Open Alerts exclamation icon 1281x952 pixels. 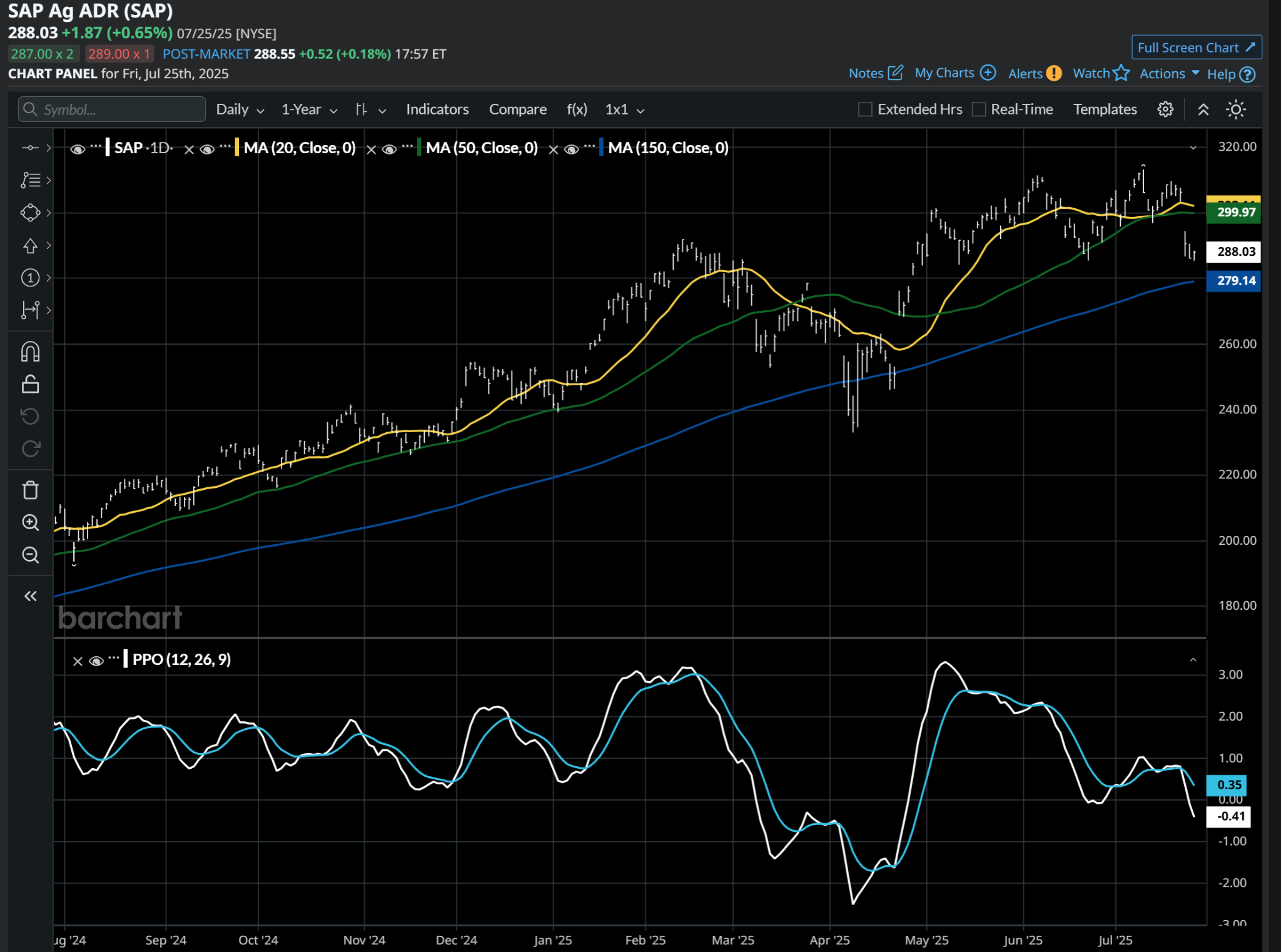point(1054,73)
